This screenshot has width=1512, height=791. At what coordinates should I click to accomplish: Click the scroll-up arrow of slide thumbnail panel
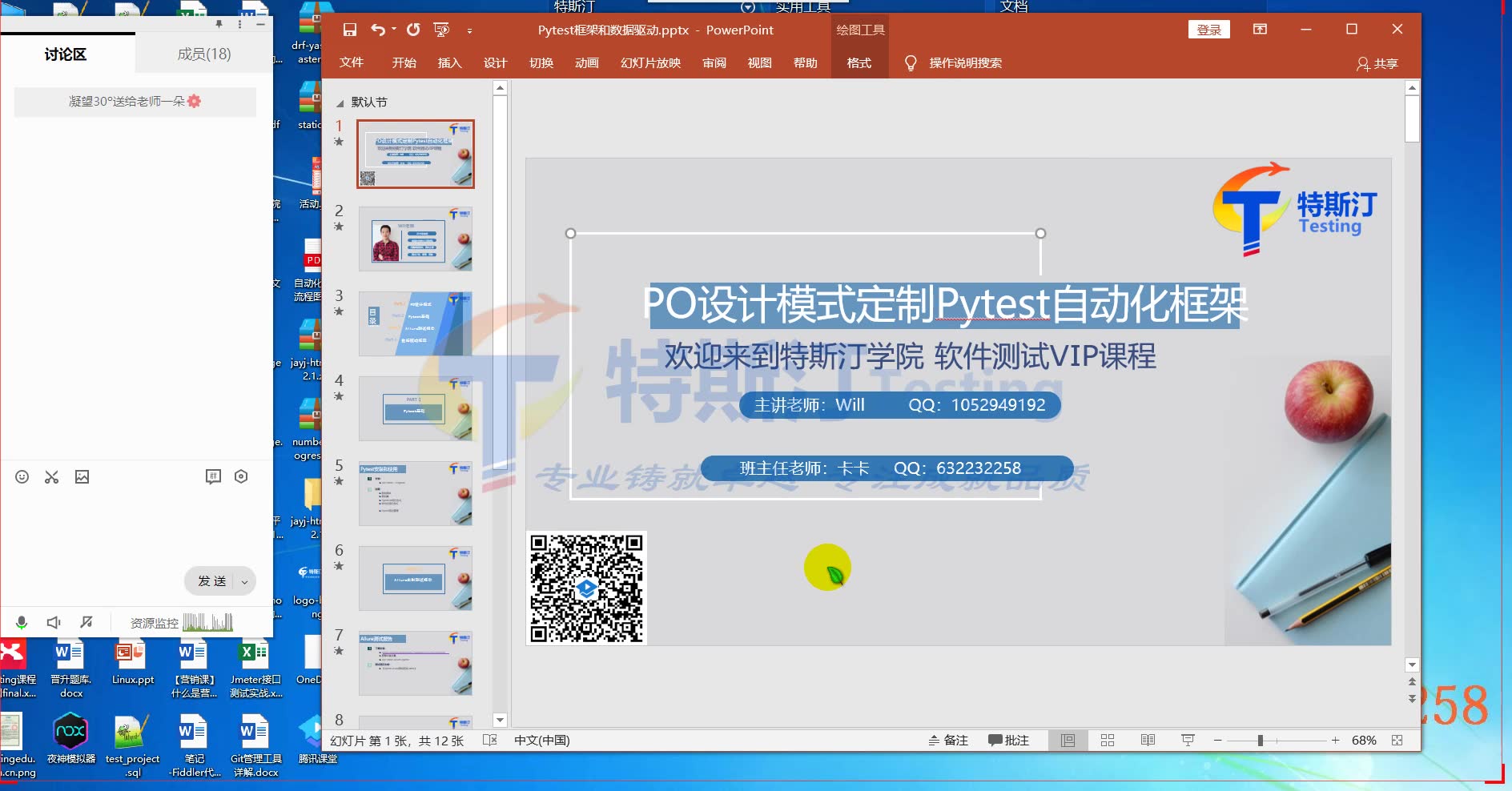pyautogui.click(x=500, y=88)
